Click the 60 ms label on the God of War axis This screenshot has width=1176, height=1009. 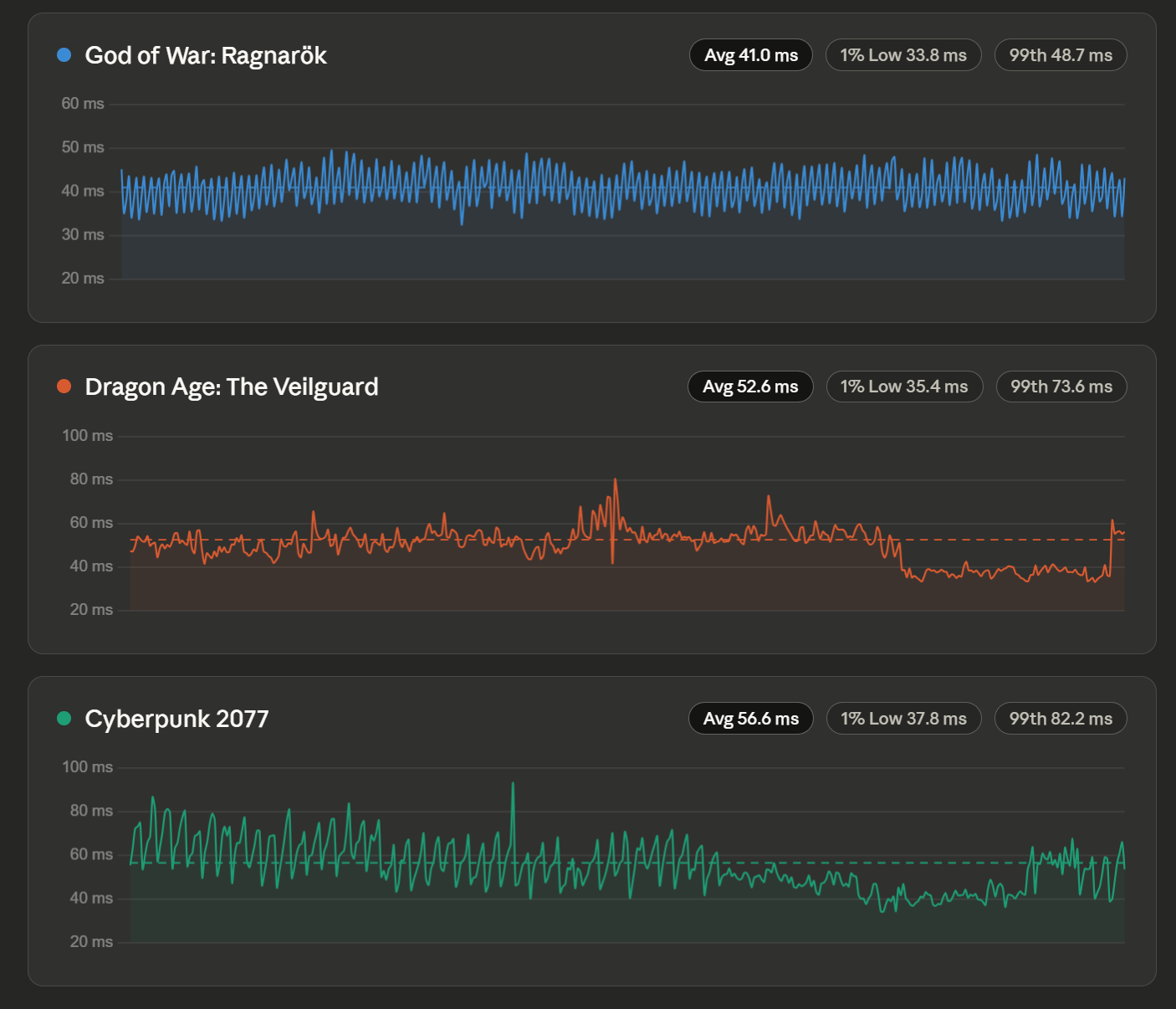coord(82,104)
